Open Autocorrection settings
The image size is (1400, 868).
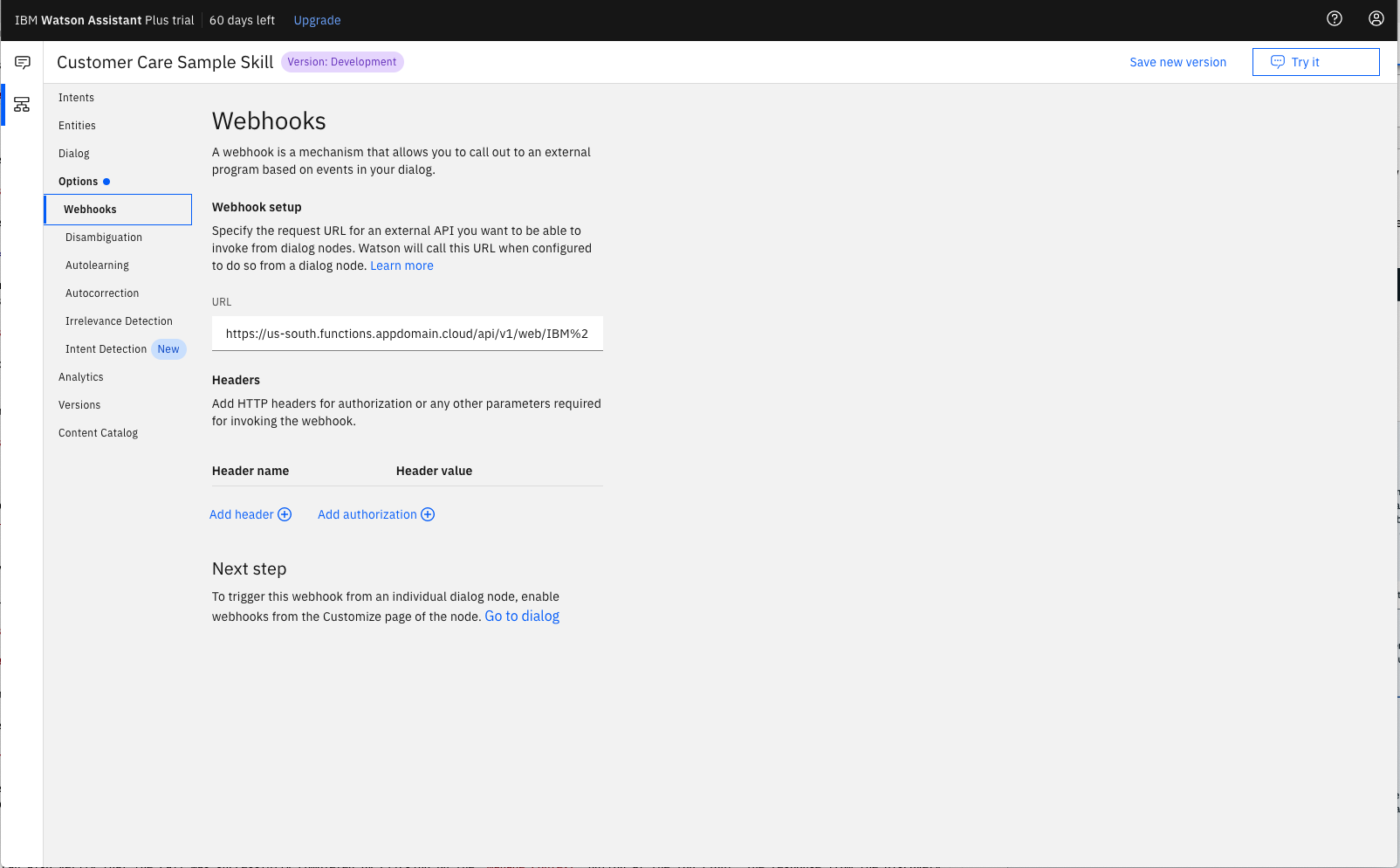[102, 293]
